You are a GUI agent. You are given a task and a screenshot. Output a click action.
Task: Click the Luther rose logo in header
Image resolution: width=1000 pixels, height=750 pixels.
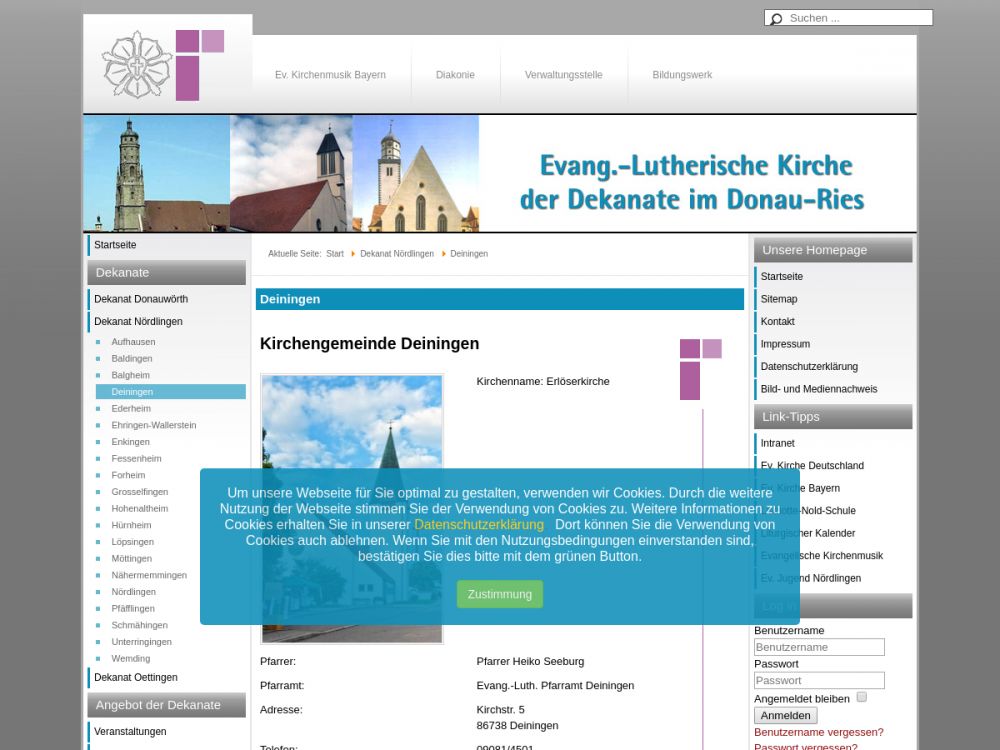pos(137,65)
